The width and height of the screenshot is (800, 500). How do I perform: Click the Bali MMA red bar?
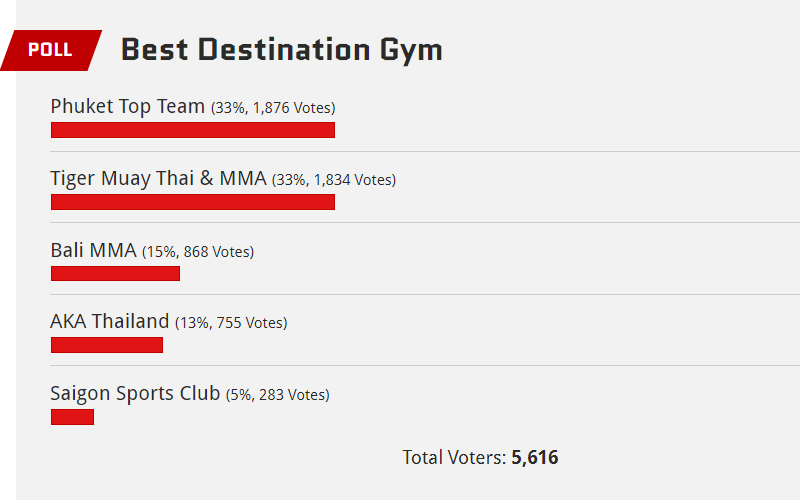coord(115,273)
